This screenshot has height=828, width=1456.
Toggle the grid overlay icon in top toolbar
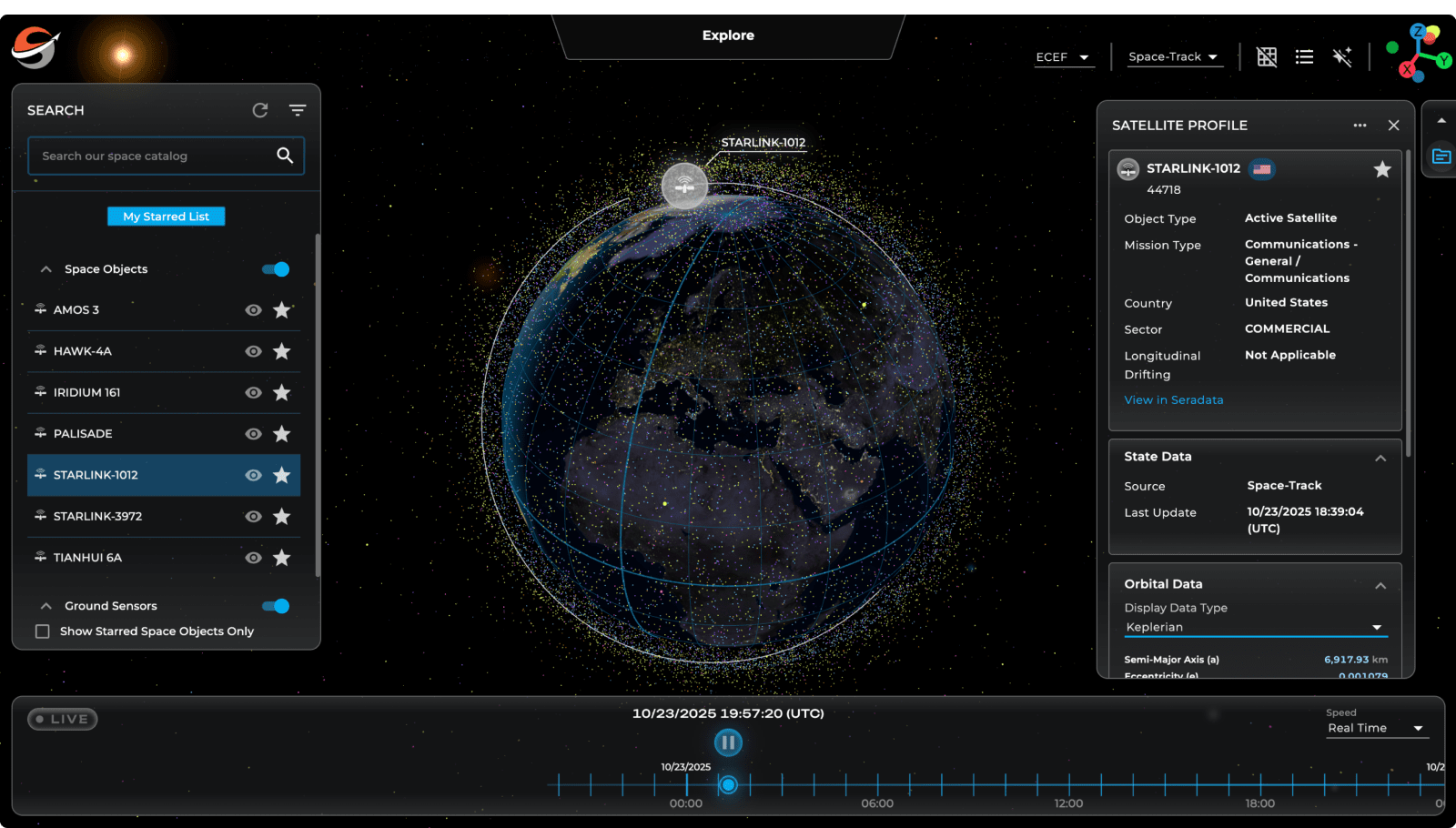click(1267, 56)
